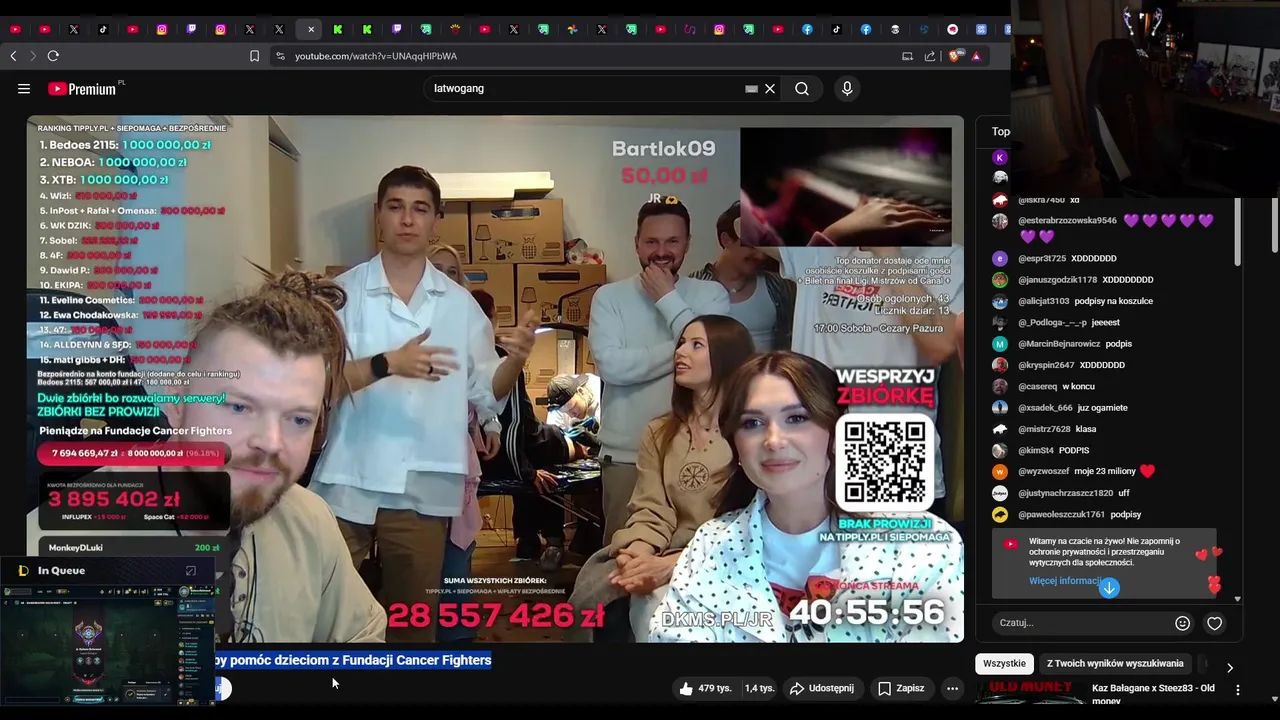
Task: Go to YouTube Premium home logo
Action: [82, 88]
